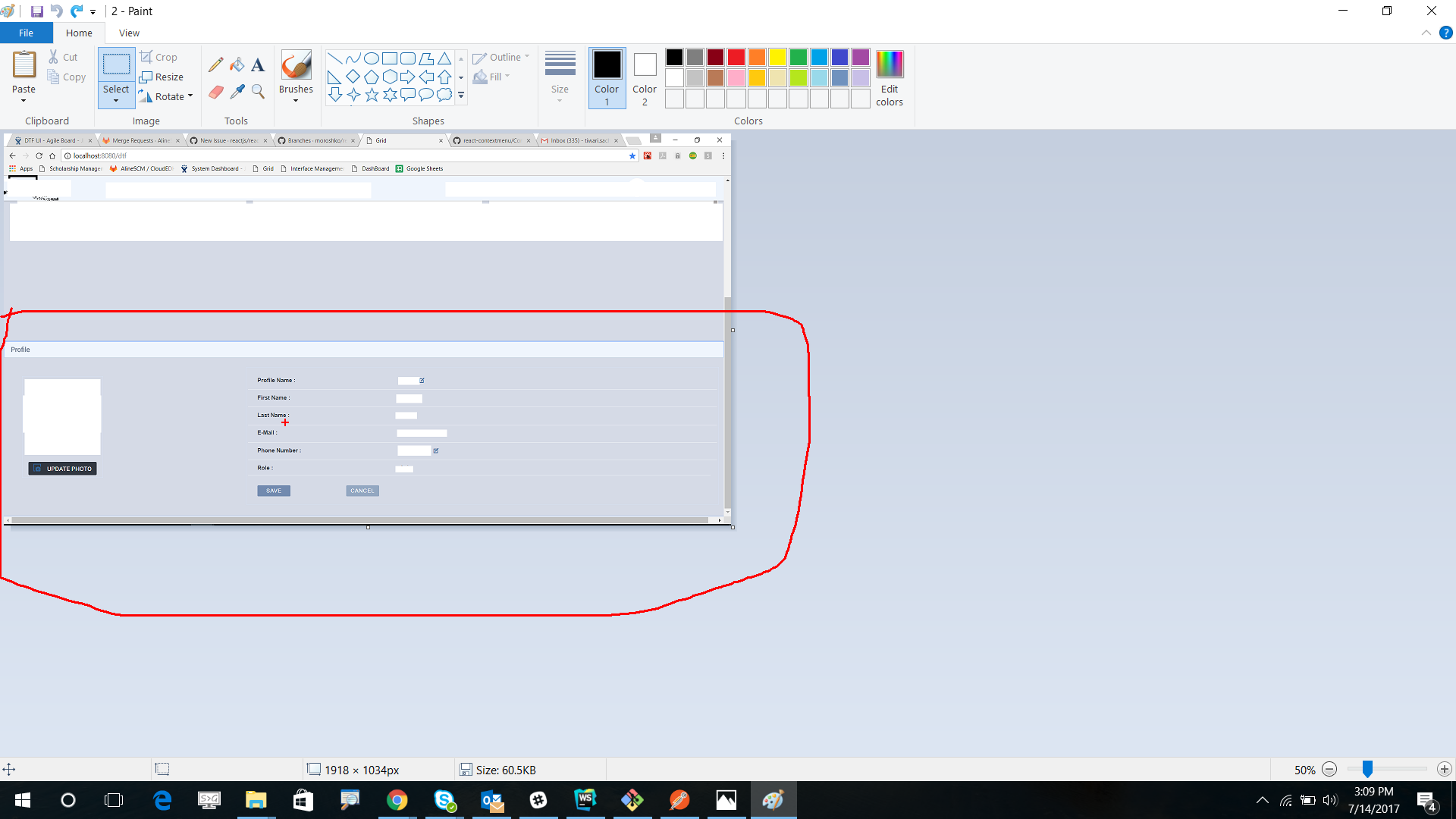Image resolution: width=1456 pixels, height=819 pixels.
Task: Select the Pencil tool
Action: coord(215,64)
